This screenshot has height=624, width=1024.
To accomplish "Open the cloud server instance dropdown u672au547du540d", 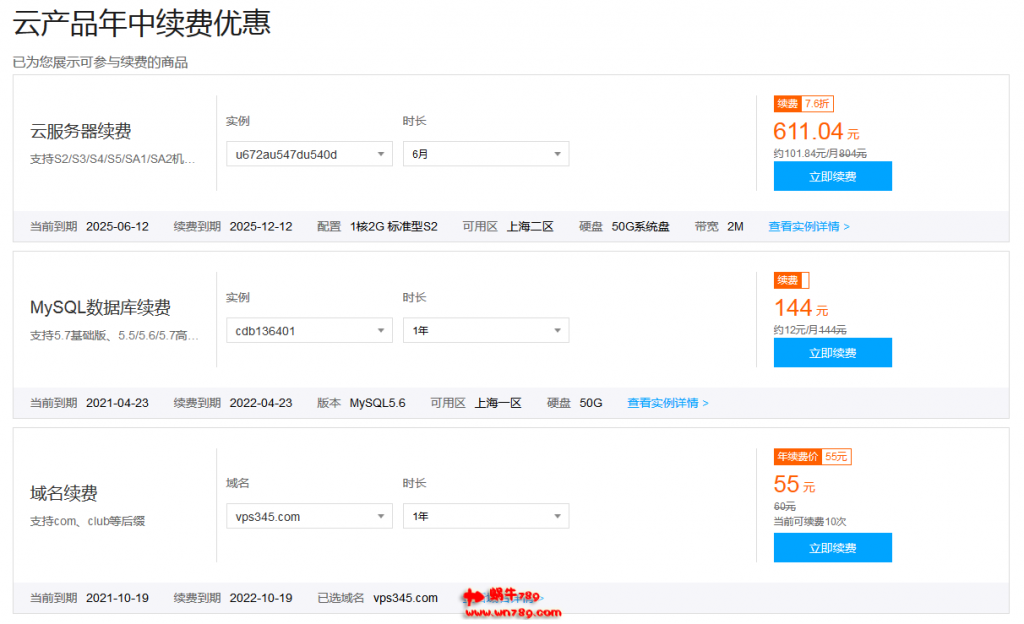I will [309, 154].
